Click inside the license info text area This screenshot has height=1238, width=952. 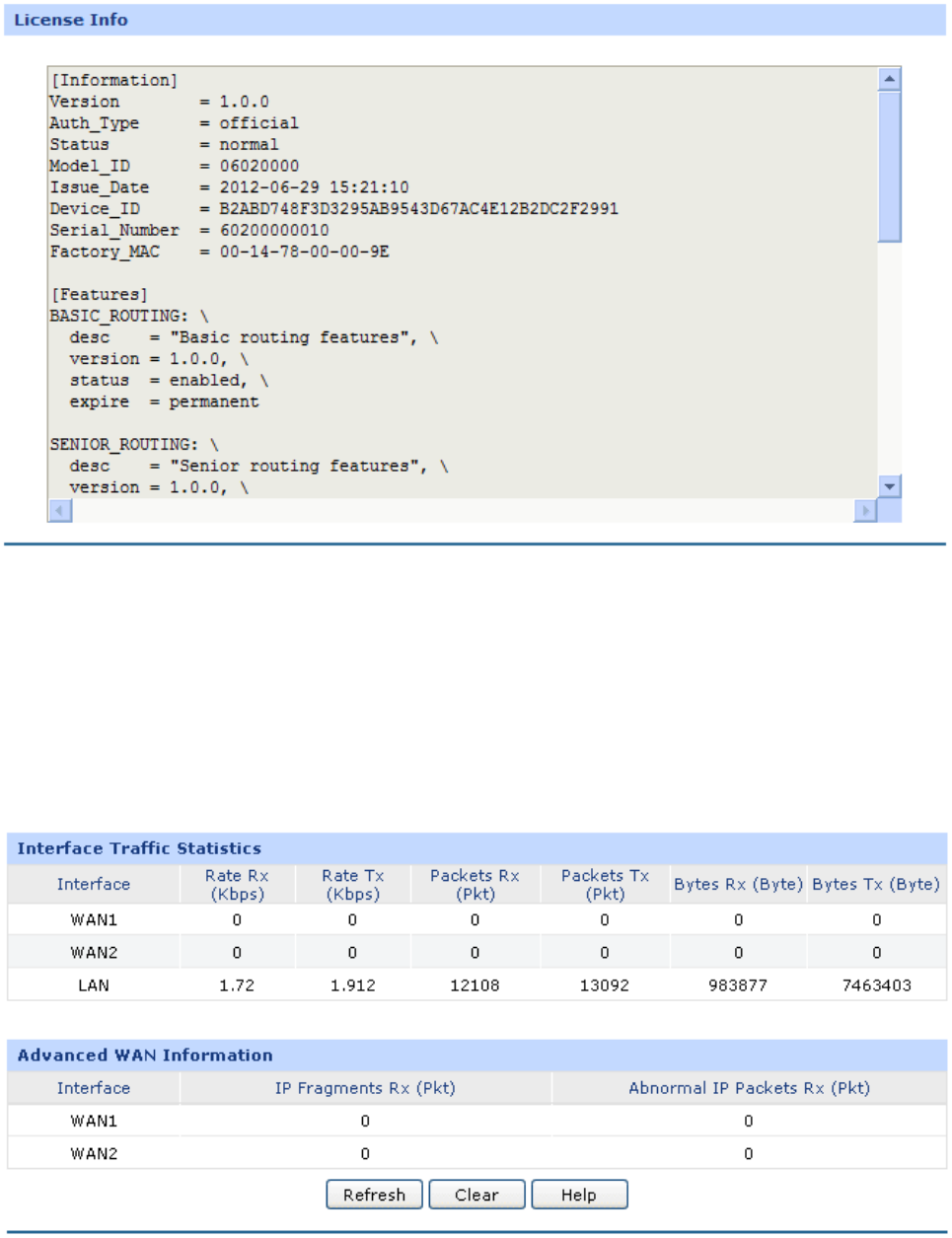coord(462,283)
